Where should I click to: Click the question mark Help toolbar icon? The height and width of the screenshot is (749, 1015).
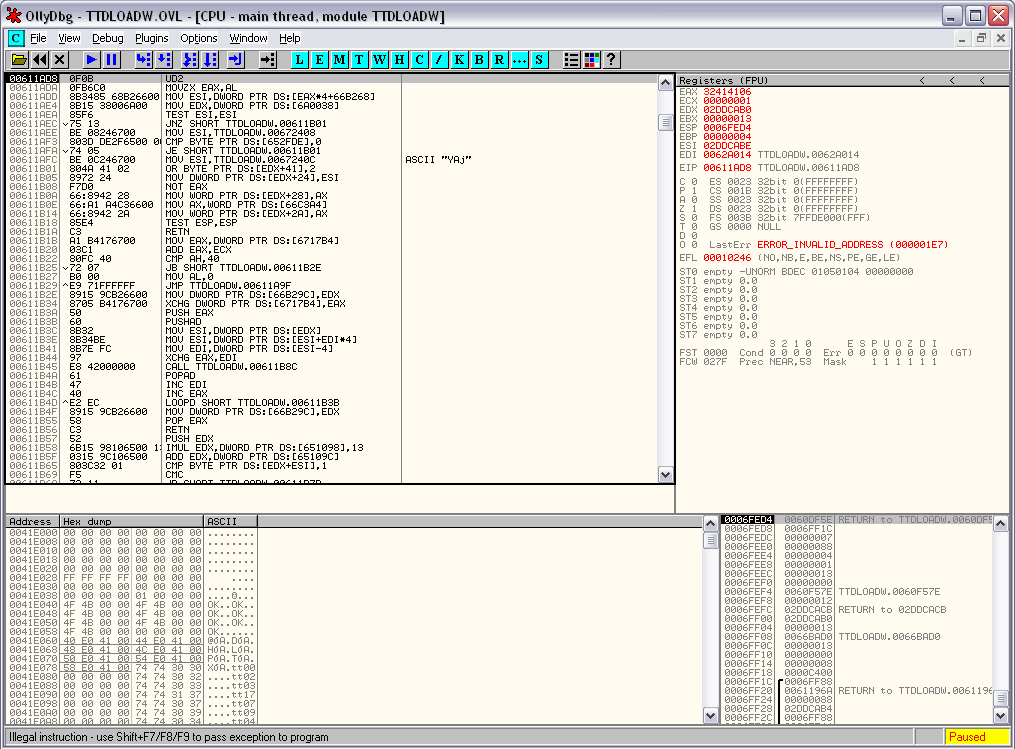(612, 60)
